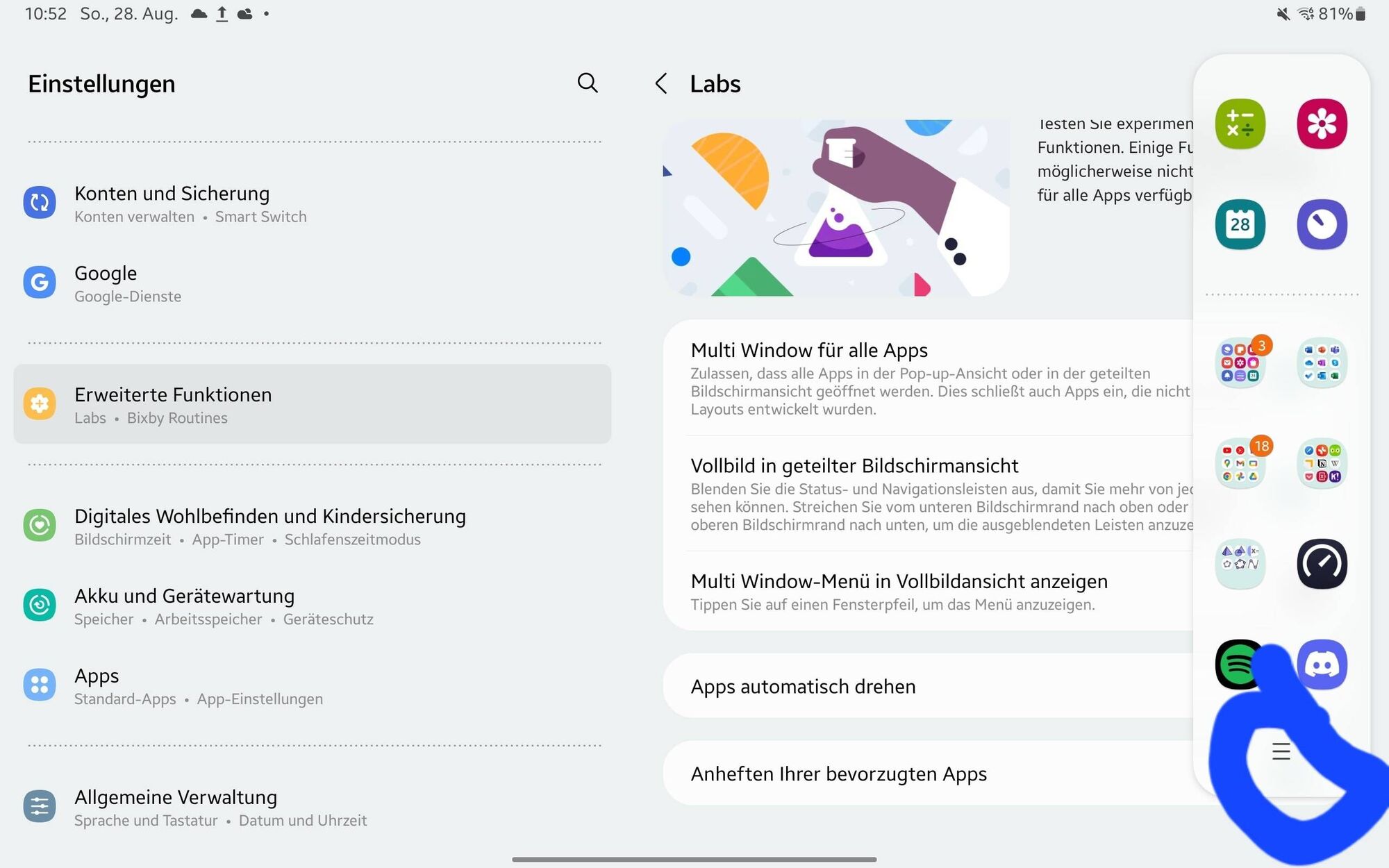
Task: Open the dark speedometer app icon
Action: [1322, 564]
